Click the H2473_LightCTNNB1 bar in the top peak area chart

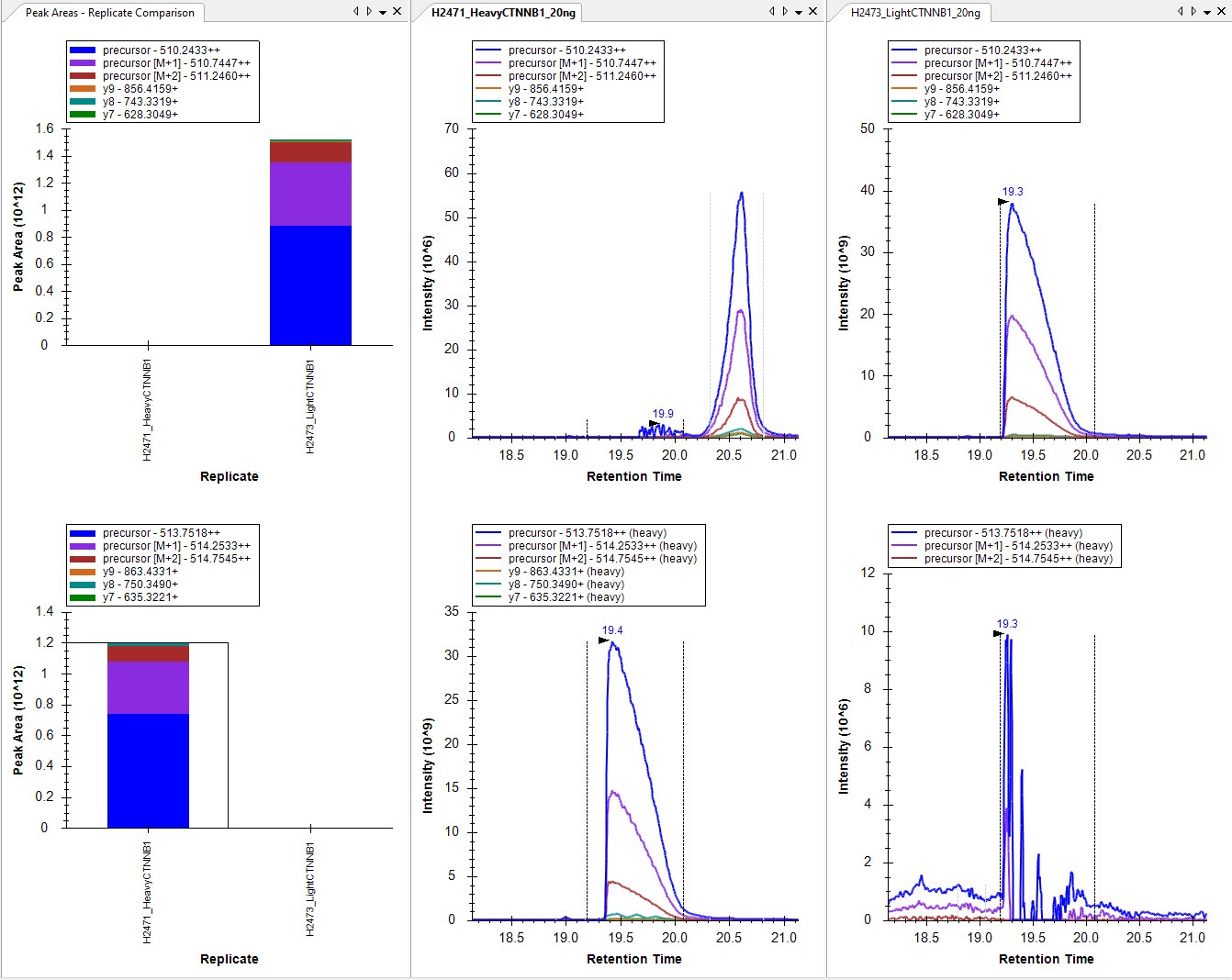coord(310,275)
